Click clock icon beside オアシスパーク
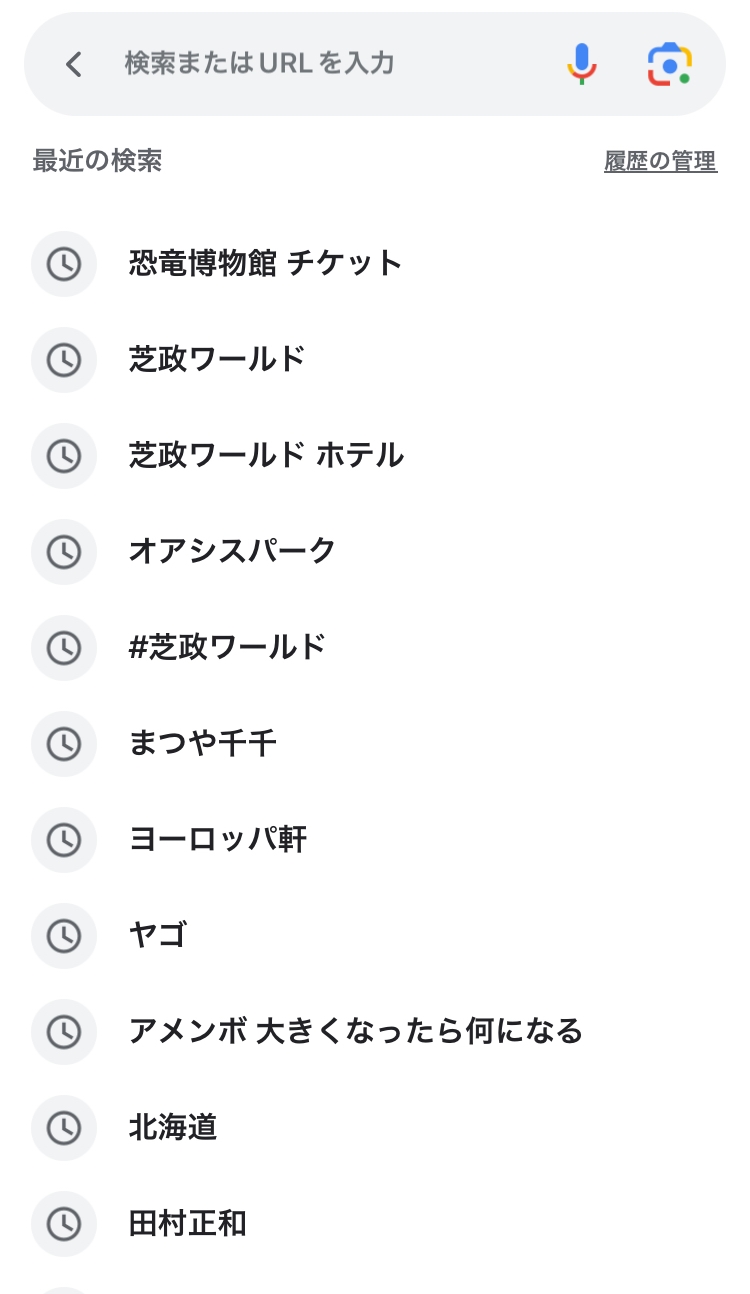 pos(64,552)
